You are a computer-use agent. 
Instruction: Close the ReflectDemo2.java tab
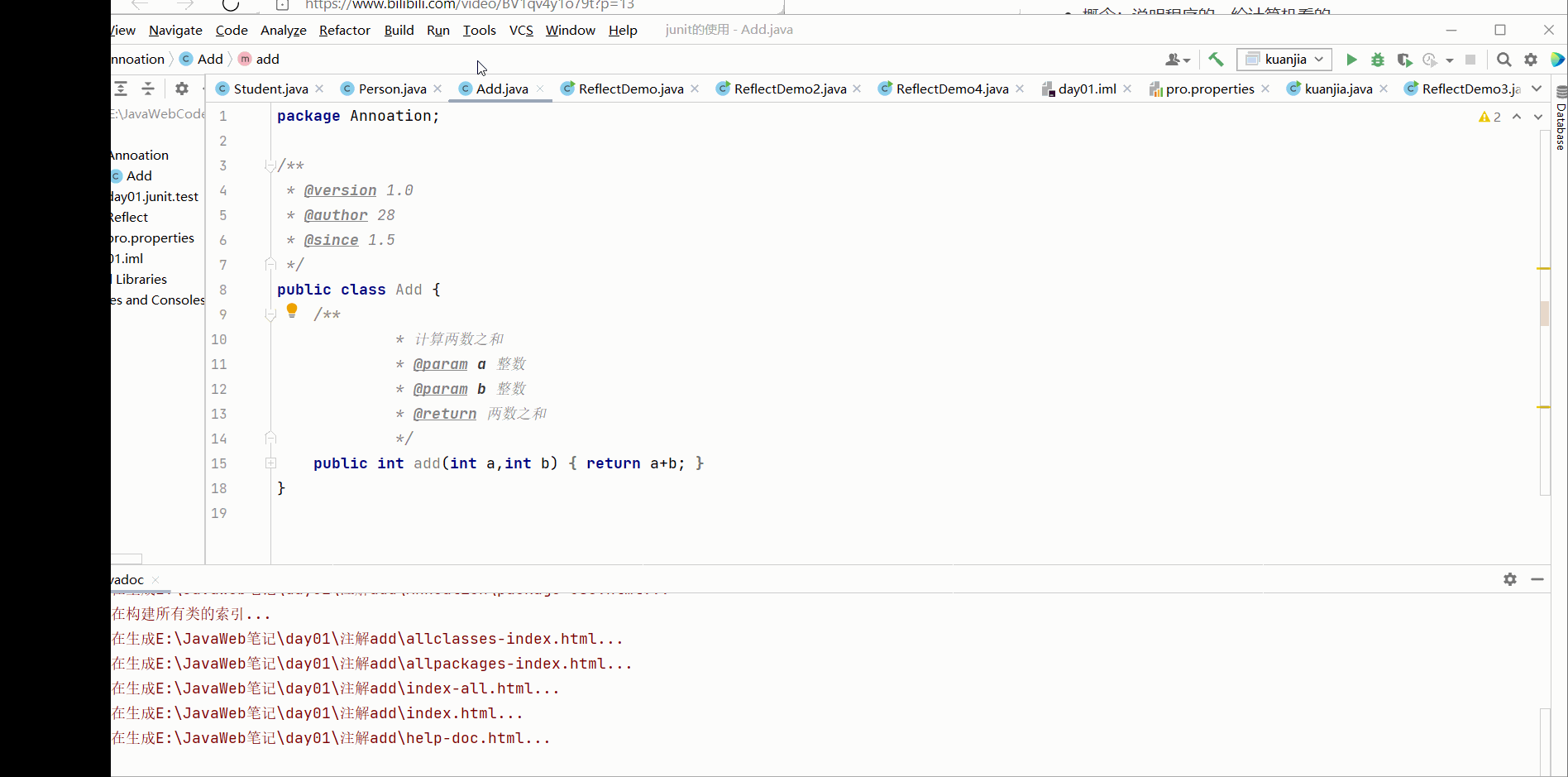857,89
